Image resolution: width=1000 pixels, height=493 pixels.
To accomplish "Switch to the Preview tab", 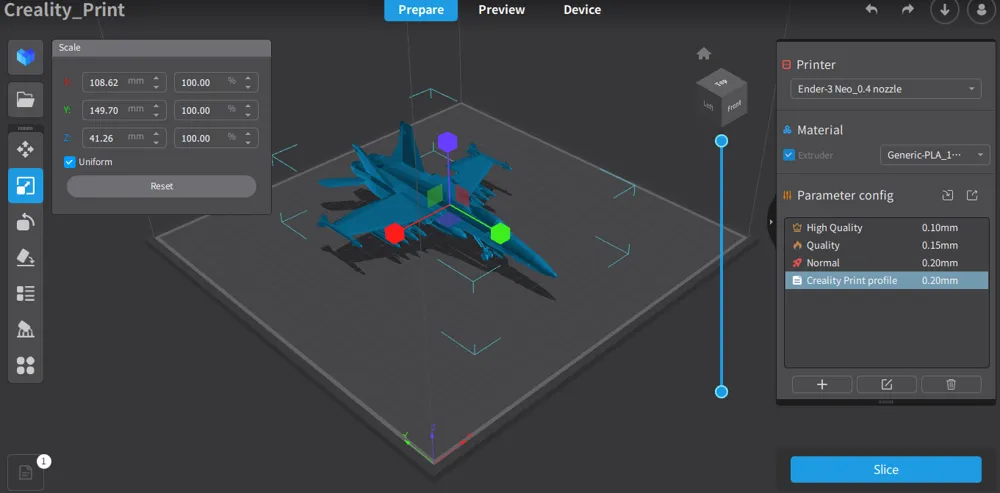I will (x=501, y=10).
